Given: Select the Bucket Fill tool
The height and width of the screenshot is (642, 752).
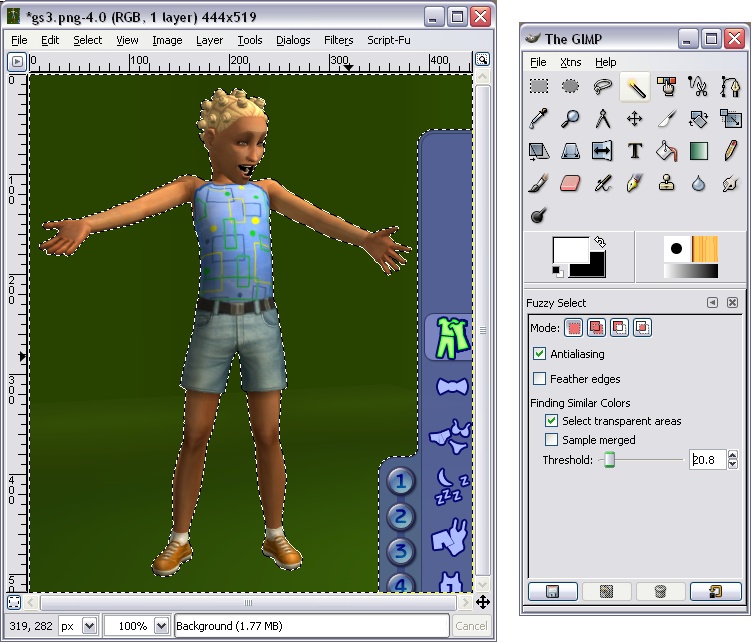Looking at the screenshot, I should [666, 151].
